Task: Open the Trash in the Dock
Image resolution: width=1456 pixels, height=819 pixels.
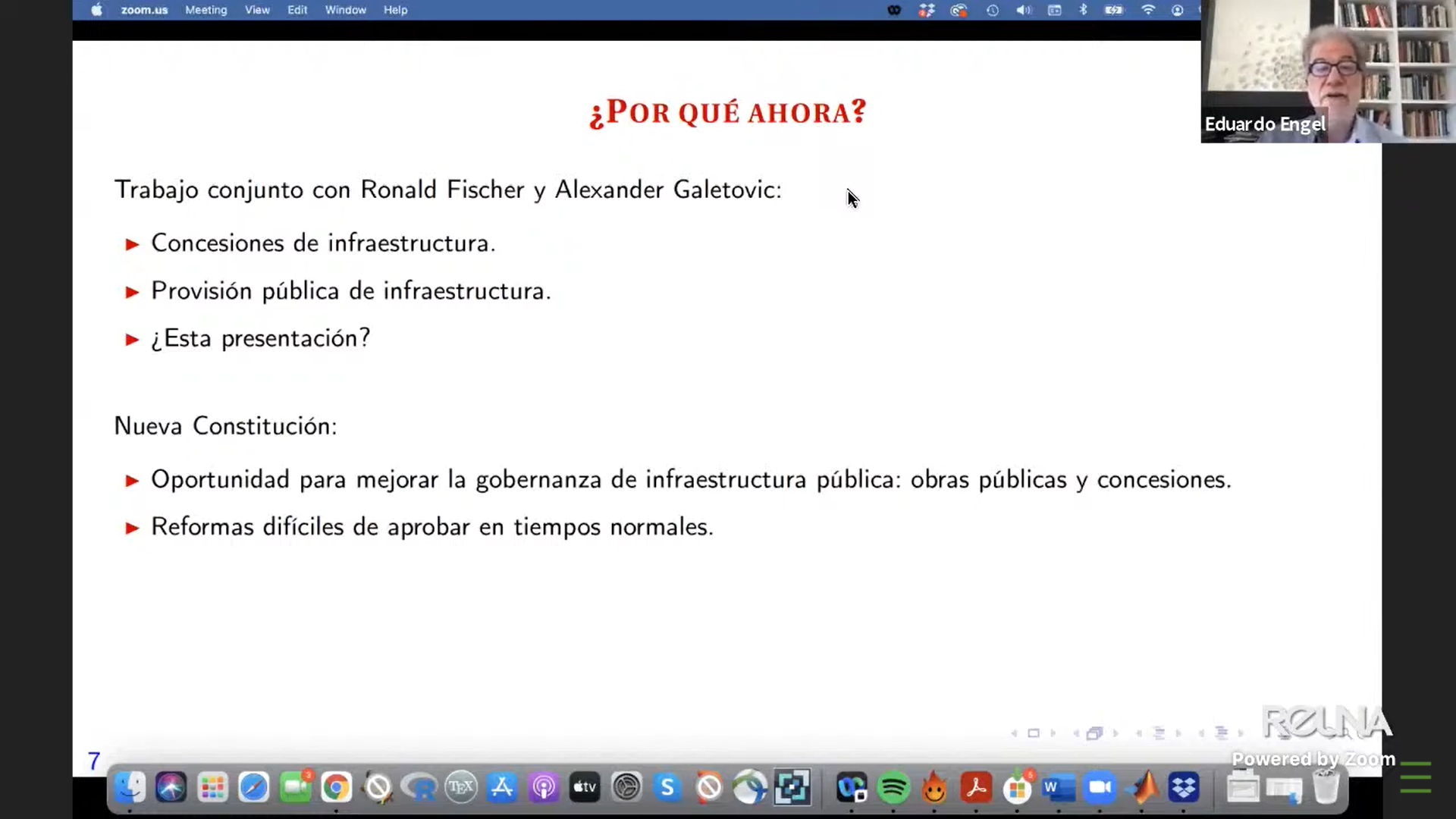Action: (x=1326, y=788)
